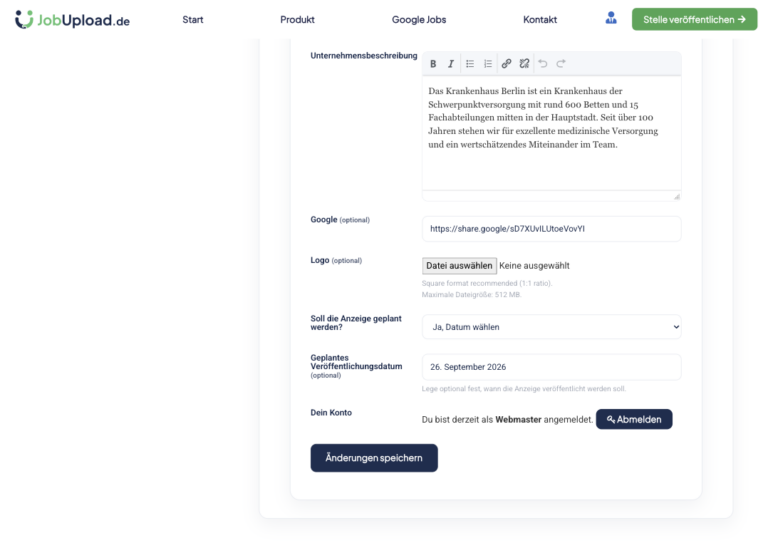Click the 'Geplantes Veröffentlichungsdatum' label
768x548 pixels.
point(356,362)
